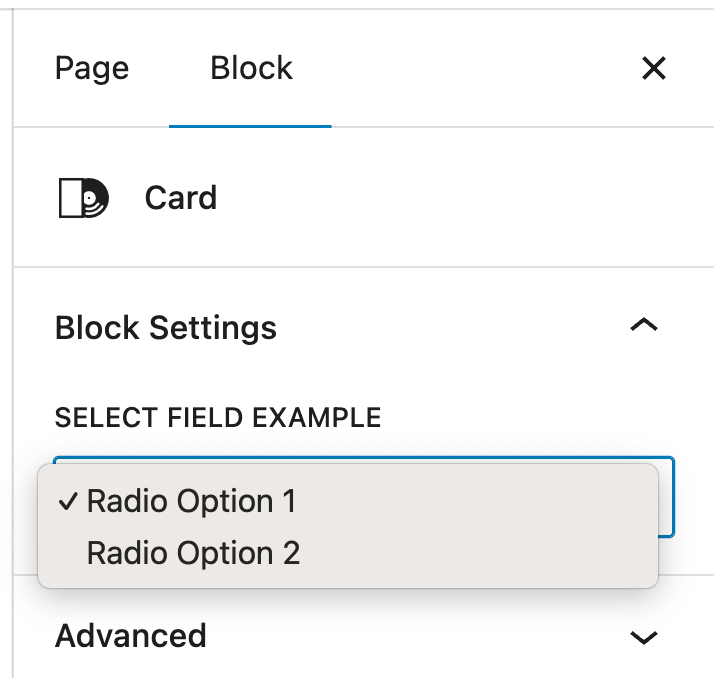This screenshot has height=678, width=714.
Task: Open the Advanced section by its title
Action: pos(131,636)
